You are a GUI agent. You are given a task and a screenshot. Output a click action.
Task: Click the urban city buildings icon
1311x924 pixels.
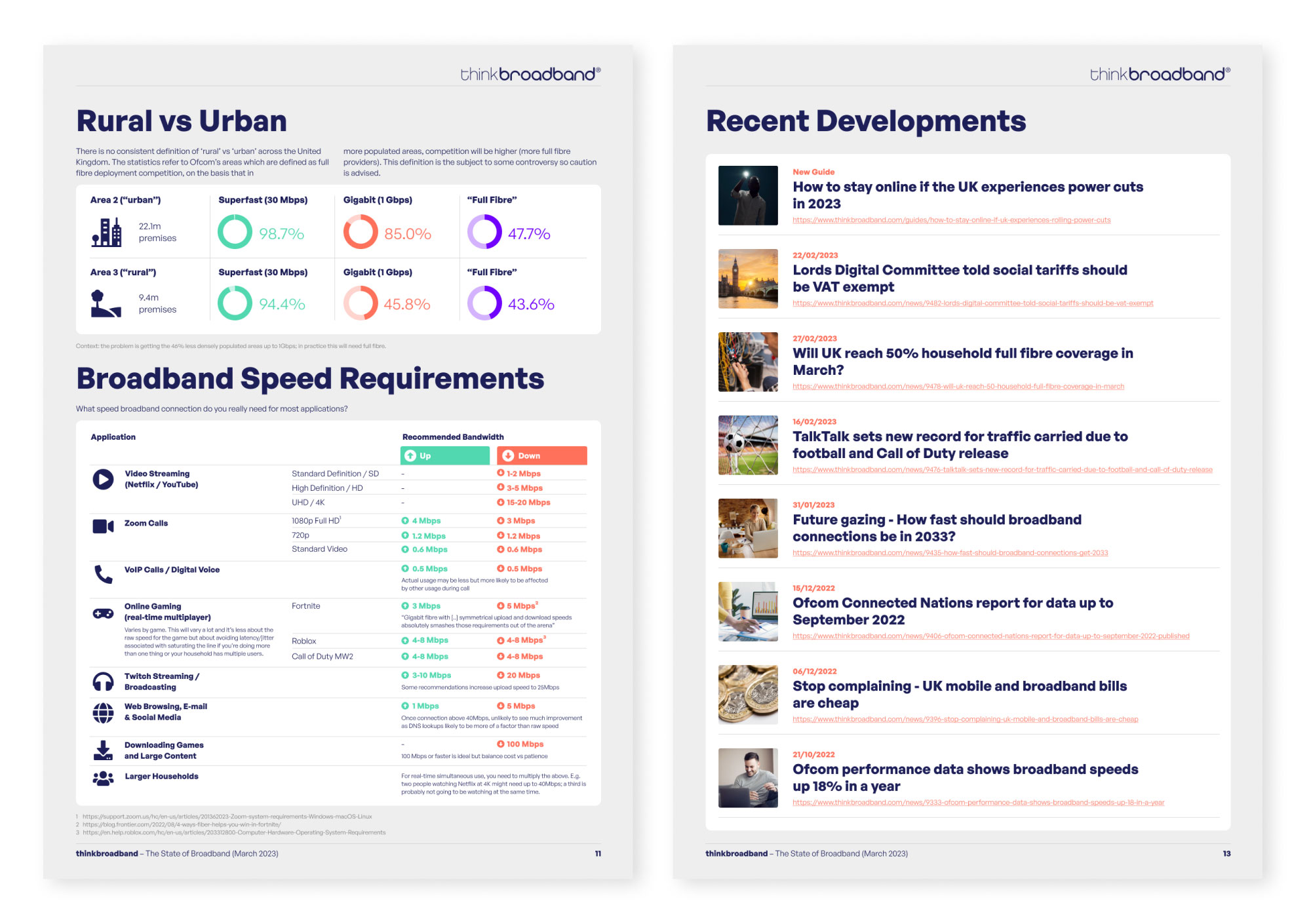pos(107,232)
